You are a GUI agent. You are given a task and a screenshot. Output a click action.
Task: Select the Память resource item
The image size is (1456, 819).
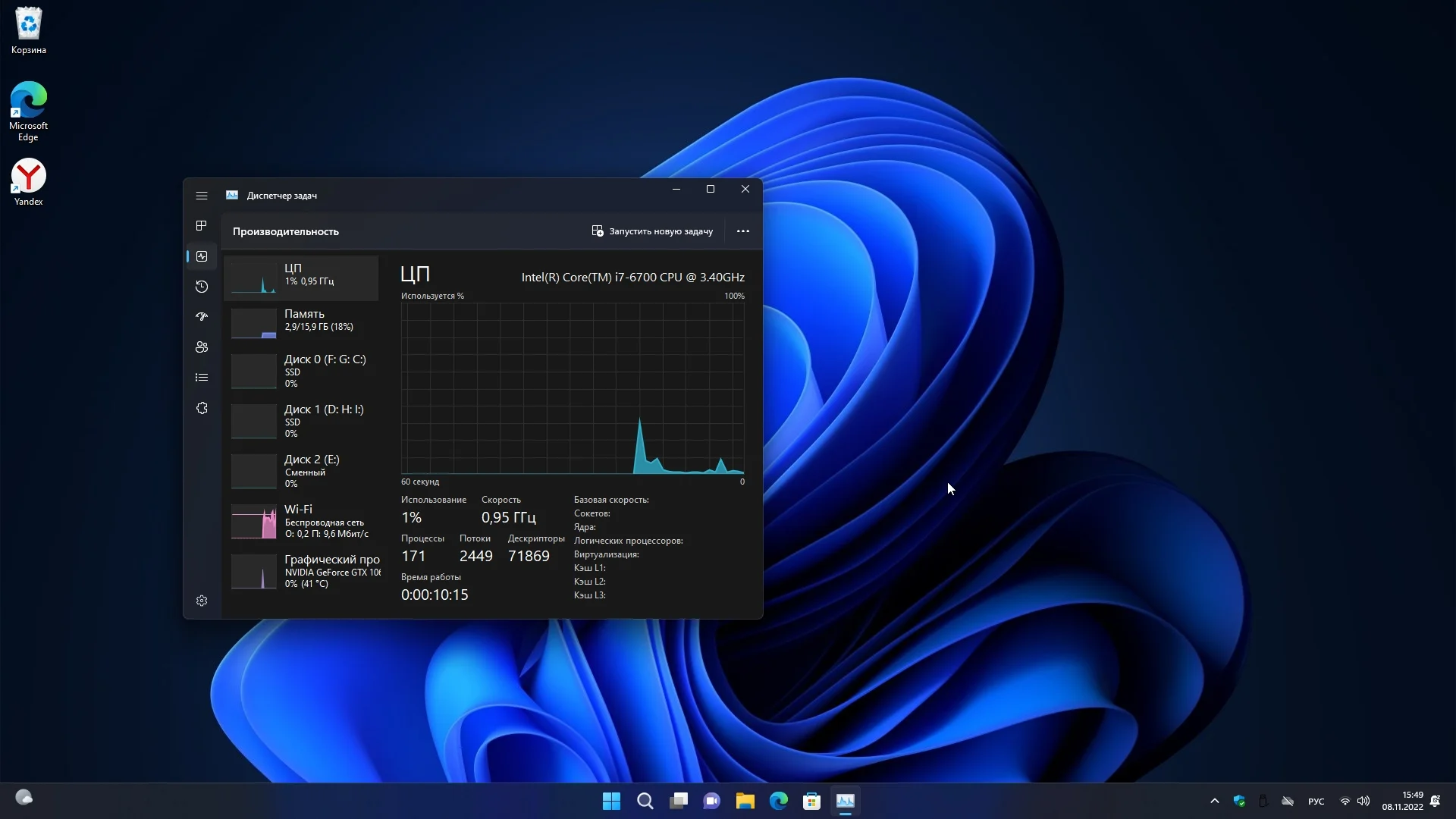[x=302, y=322]
